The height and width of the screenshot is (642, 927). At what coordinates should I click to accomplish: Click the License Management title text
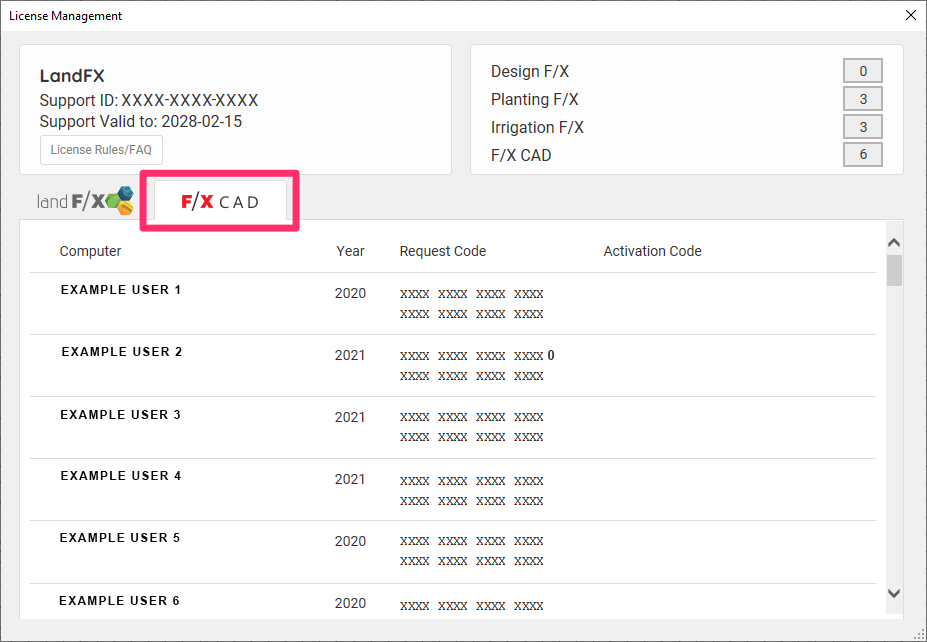66,16
